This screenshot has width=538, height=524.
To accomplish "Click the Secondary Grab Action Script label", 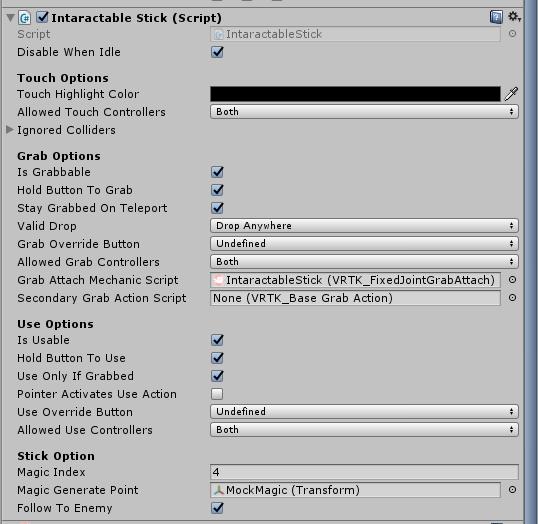I will (x=102, y=298).
